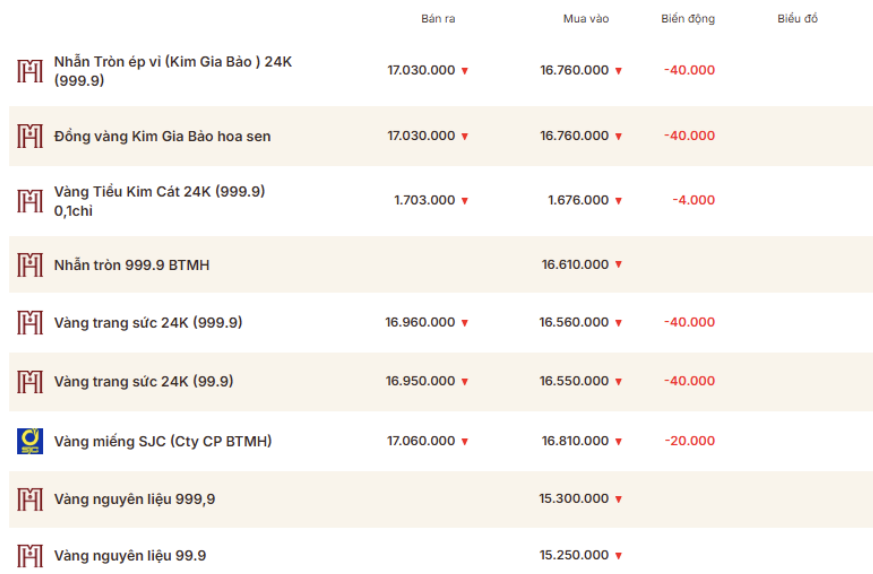Click logo beside Vàng nguyên liệu 99.9
Viewport: 873px width, 574px height.
click(x=30, y=556)
